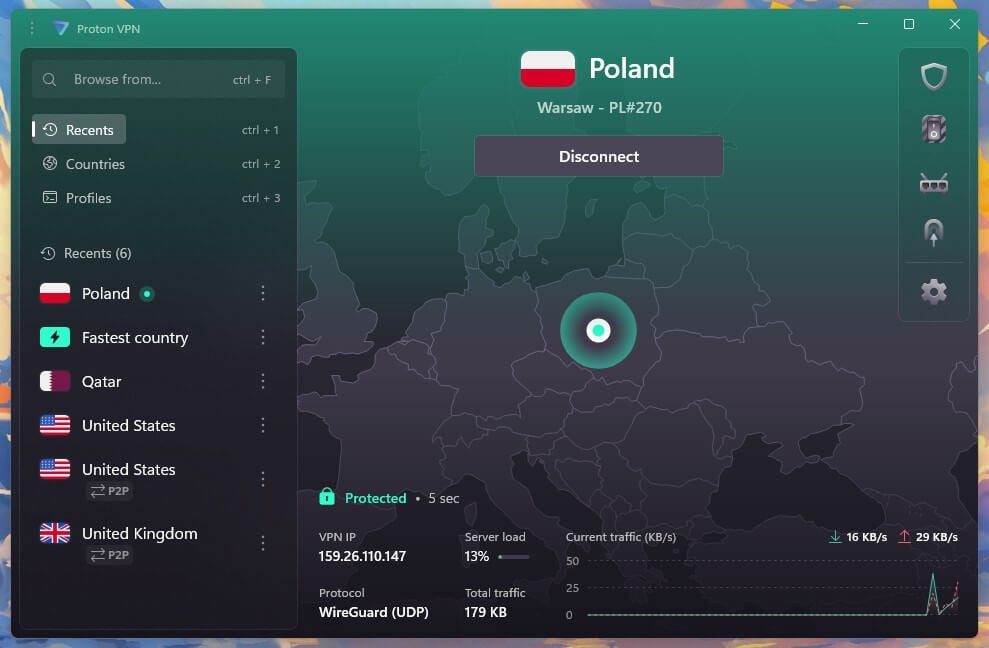Click the Warsaw - PL#270 server label

click(599, 107)
